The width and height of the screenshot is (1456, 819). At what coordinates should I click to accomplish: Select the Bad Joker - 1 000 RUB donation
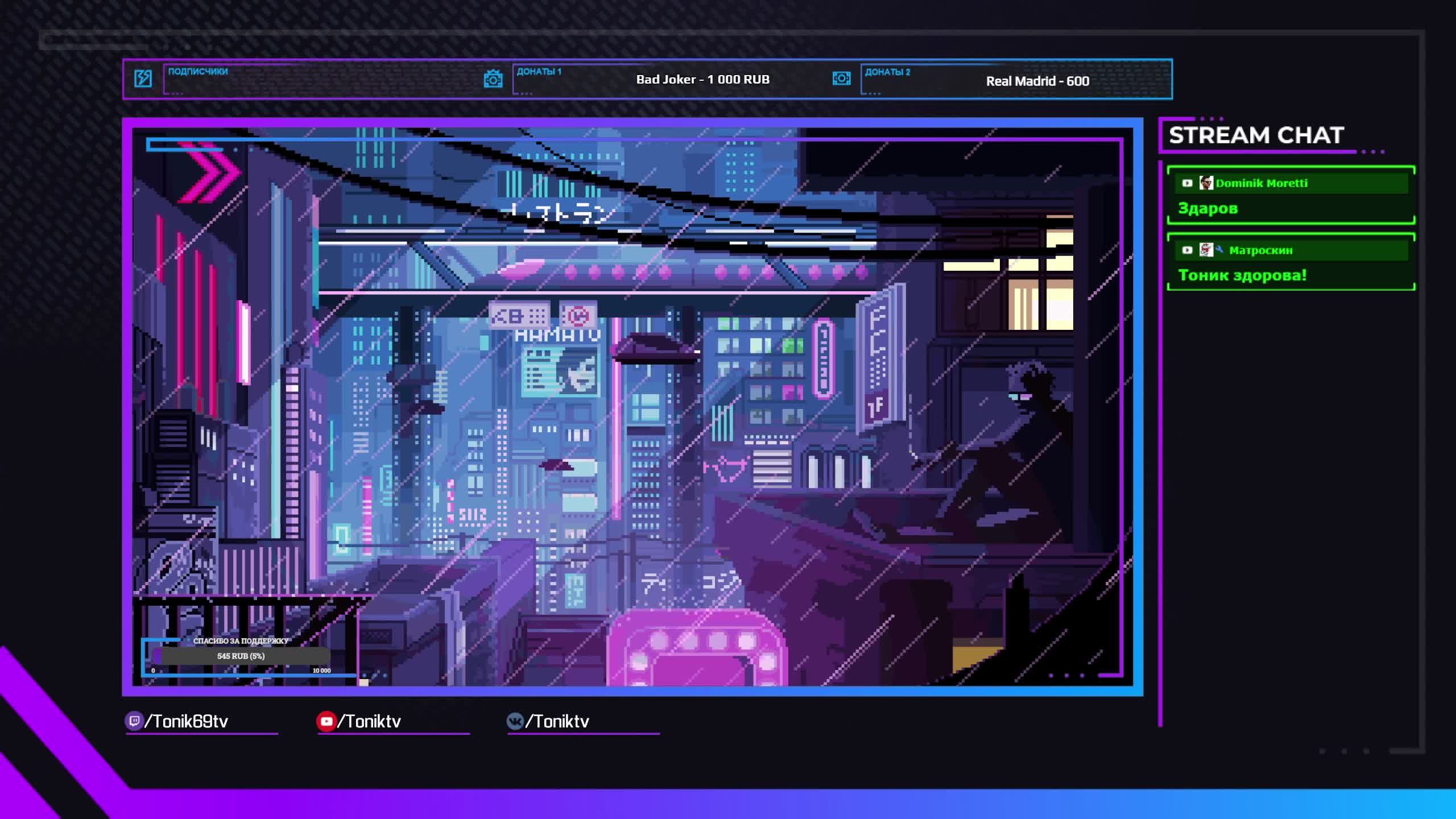(x=702, y=80)
